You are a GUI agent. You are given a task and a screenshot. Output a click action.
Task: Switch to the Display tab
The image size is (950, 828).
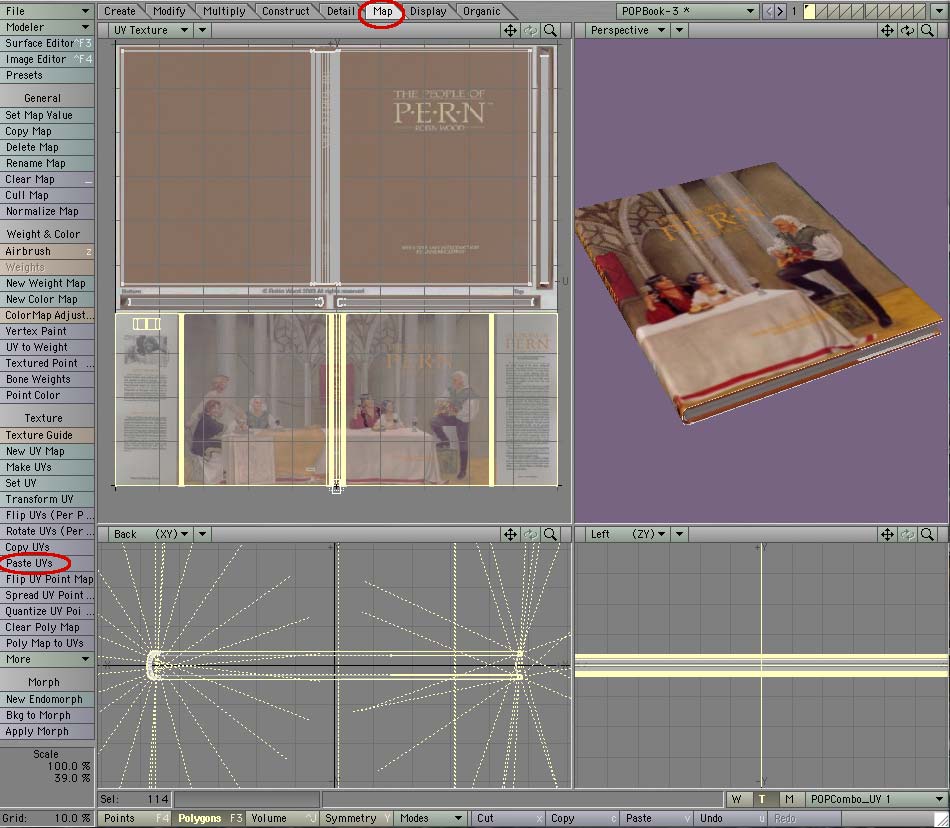coord(428,11)
